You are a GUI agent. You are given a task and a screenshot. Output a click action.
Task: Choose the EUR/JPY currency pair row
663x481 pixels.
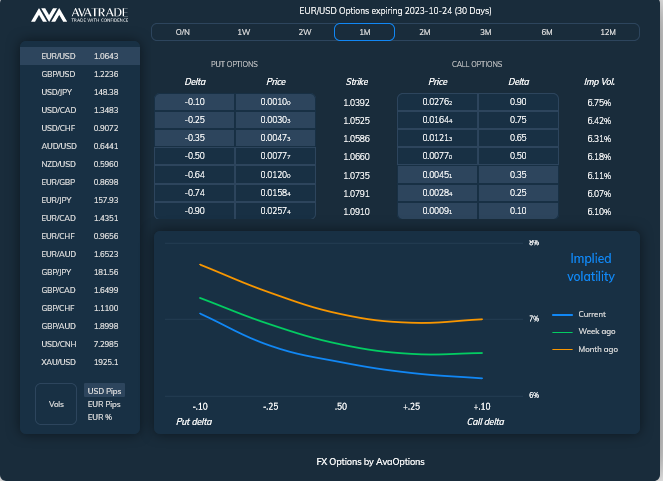point(80,200)
